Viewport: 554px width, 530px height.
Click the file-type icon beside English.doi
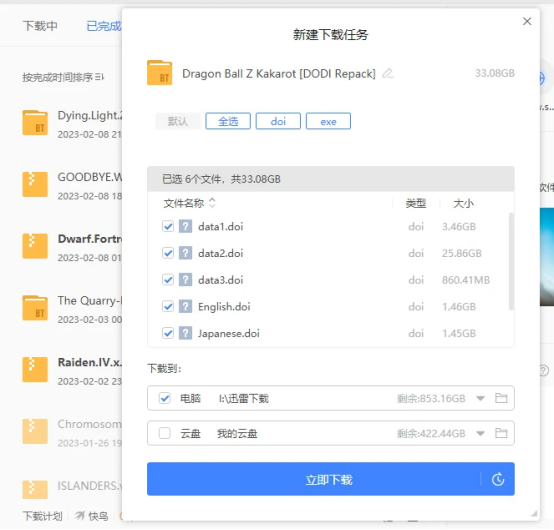185,306
